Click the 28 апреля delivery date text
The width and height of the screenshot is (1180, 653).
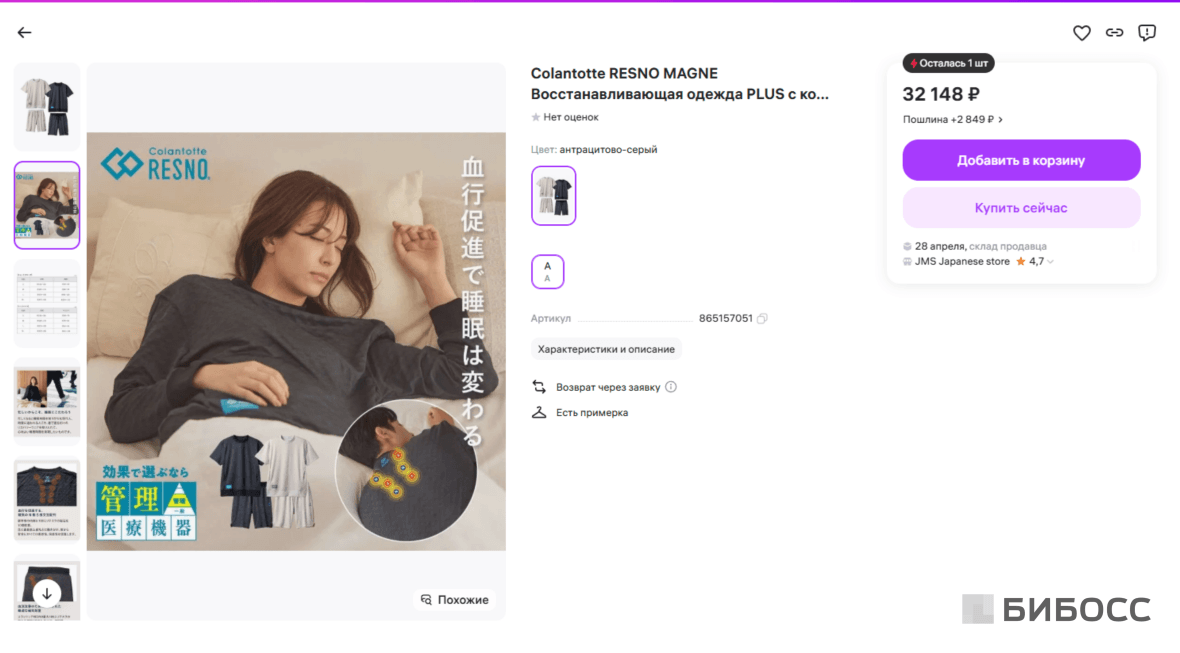click(x=939, y=246)
